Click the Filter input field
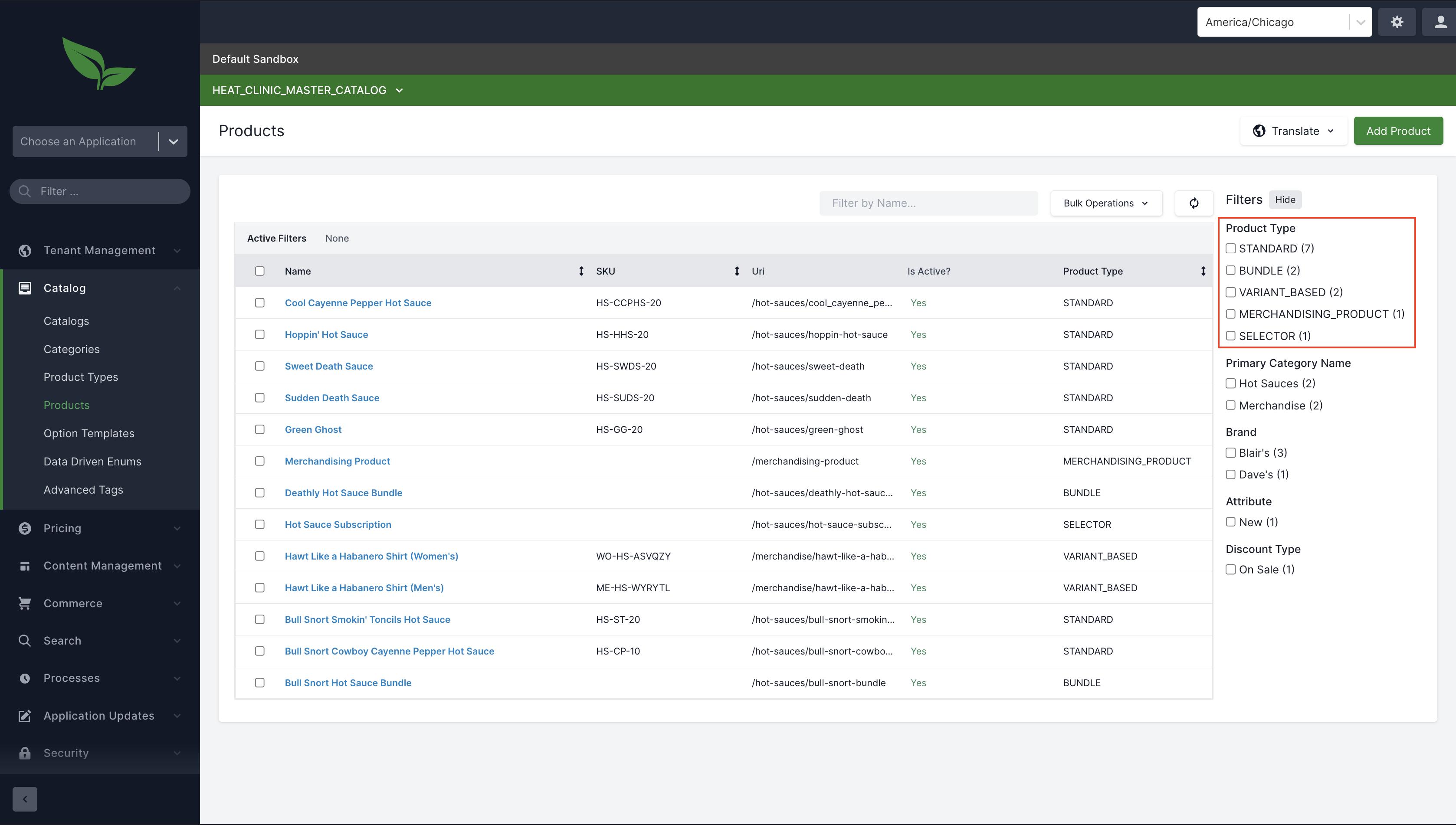The image size is (1456, 825). [99, 191]
